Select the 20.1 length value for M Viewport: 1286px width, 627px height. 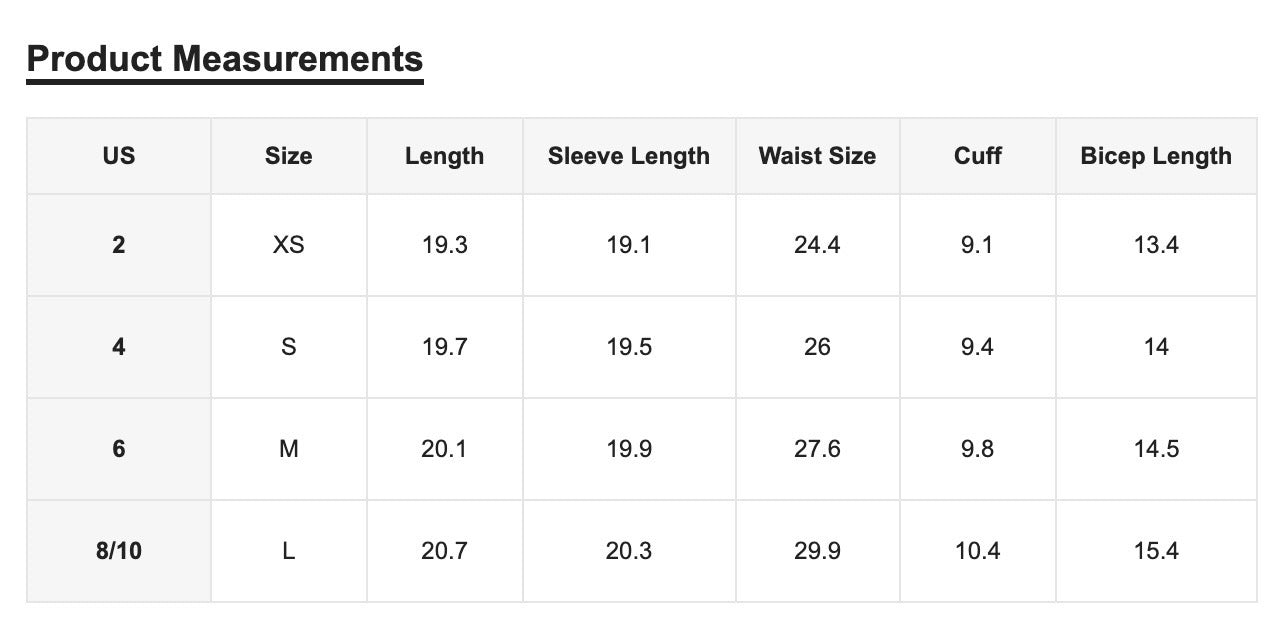click(445, 449)
